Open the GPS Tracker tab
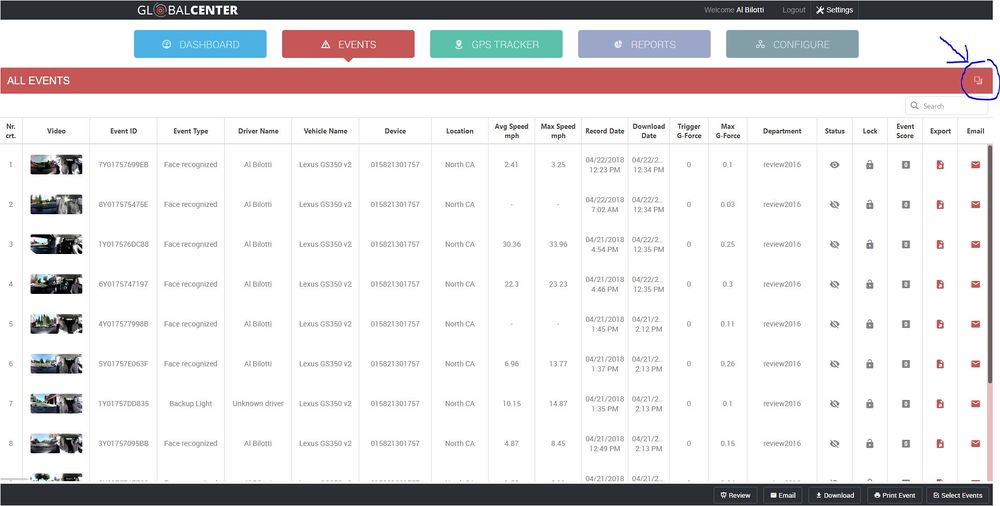The height and width of the screenshot is (506, 1000). (496, 44)
